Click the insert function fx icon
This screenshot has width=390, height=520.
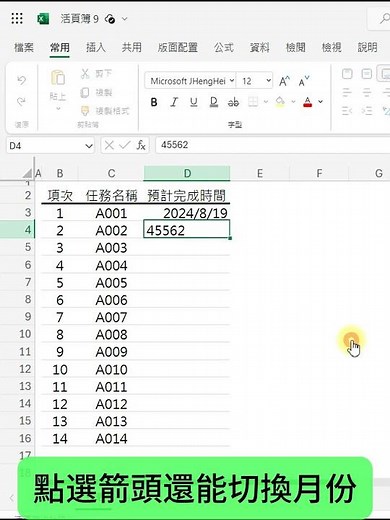pyautogui.click(x=141, y=145)
